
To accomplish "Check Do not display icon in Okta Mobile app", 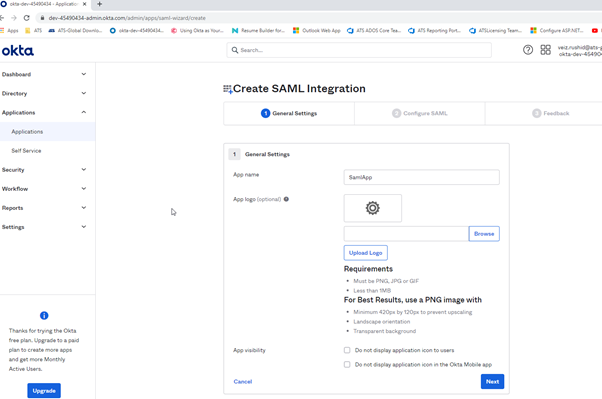I will [x=347, y=364].
